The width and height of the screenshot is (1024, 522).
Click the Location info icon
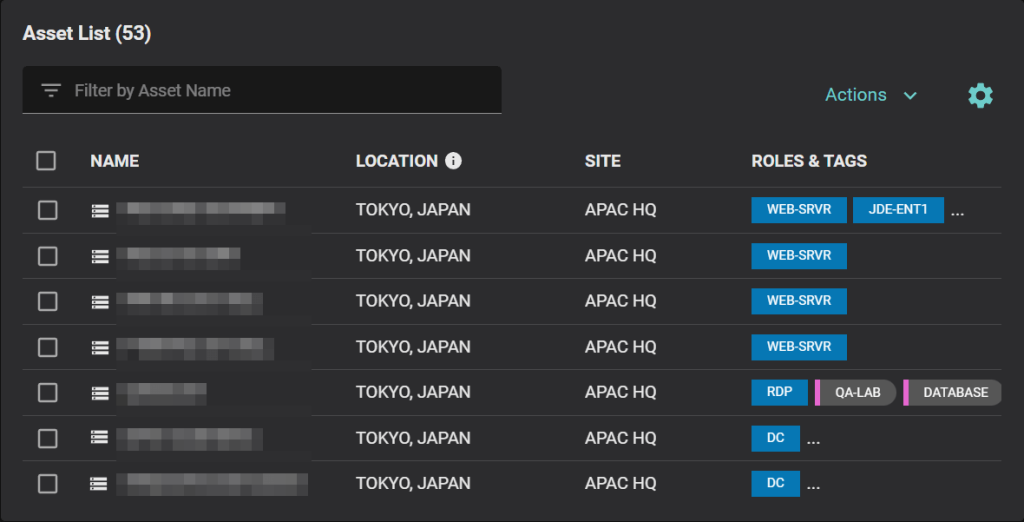453,161
